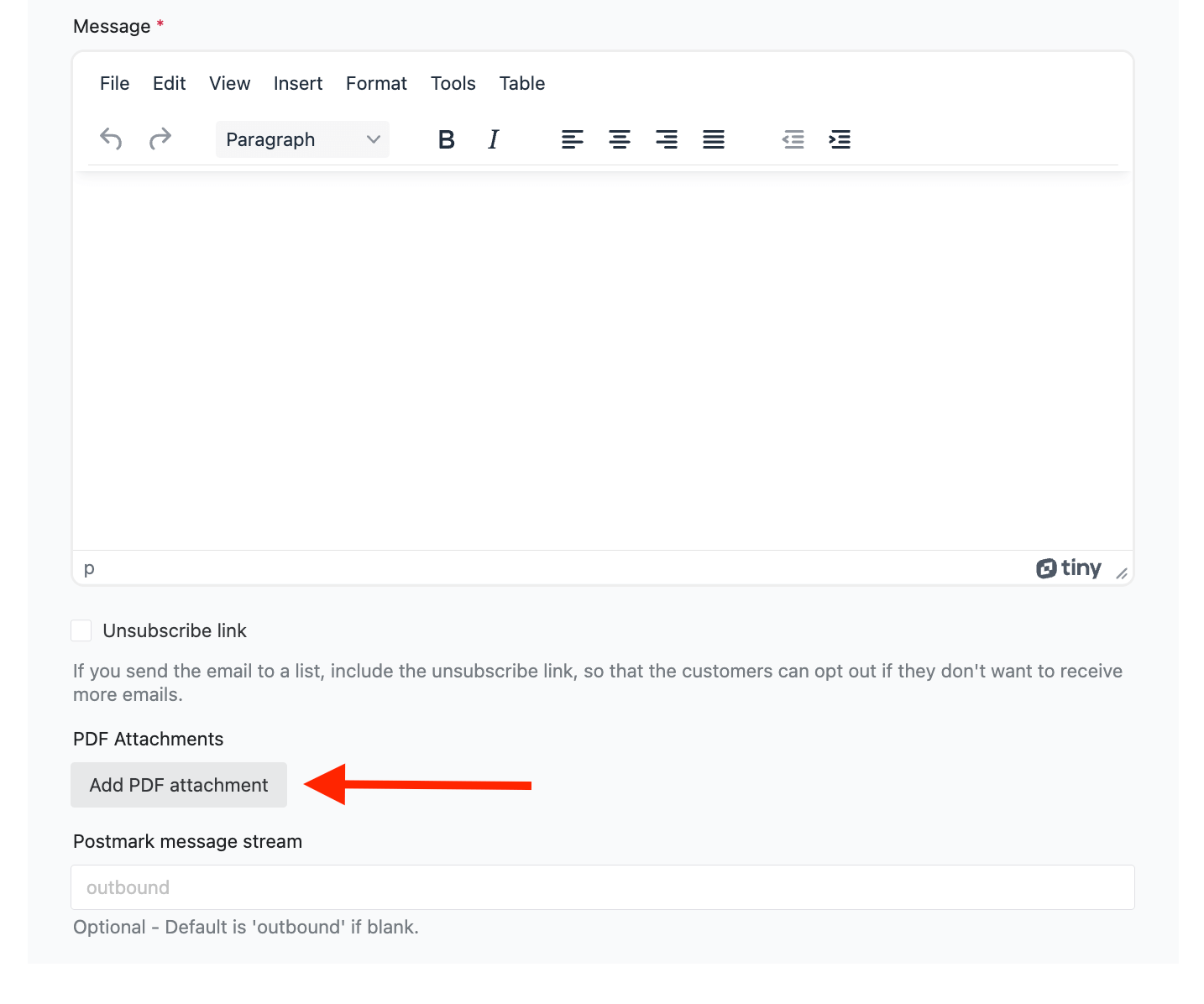The height and width of the screenshot is (1004, 1204).
Task: Open the Paragraph block format dropdown
Action: pos(302,139)
